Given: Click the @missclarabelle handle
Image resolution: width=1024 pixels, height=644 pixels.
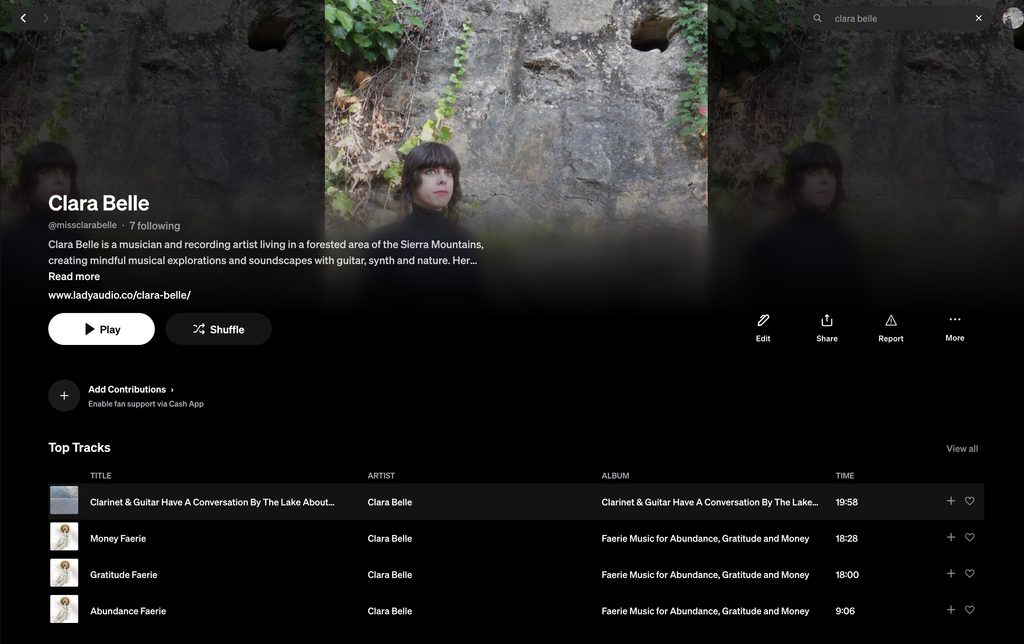Looking at the screenshot, I should click(x=82, y=225).
